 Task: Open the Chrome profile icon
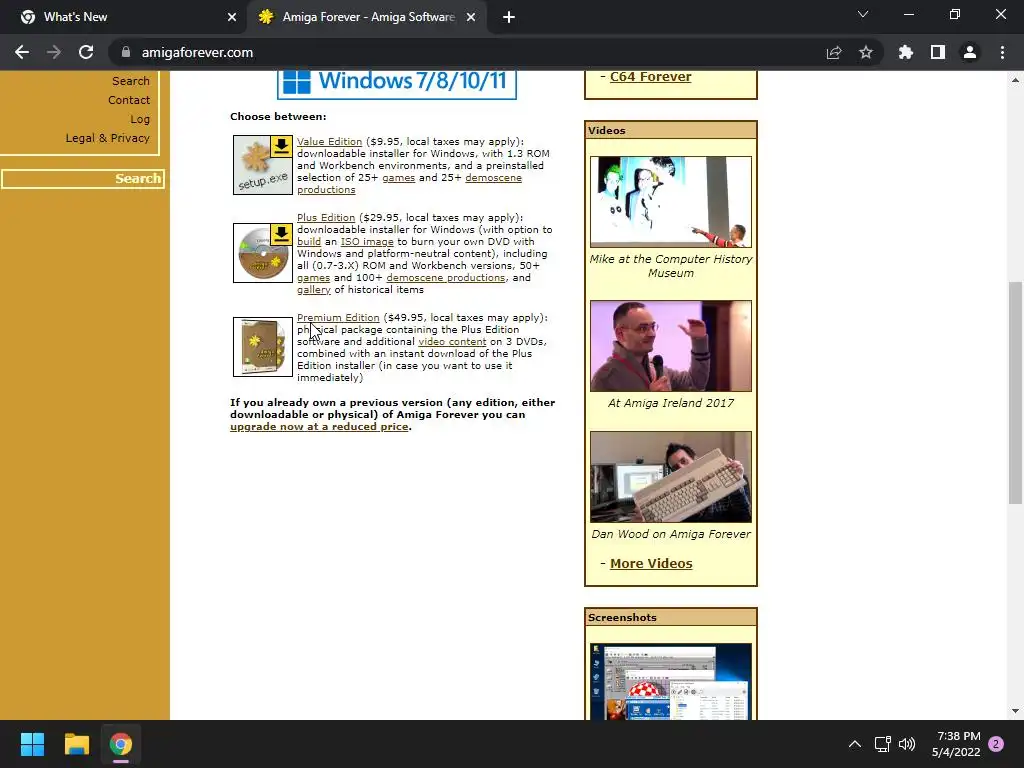(970, 52)
